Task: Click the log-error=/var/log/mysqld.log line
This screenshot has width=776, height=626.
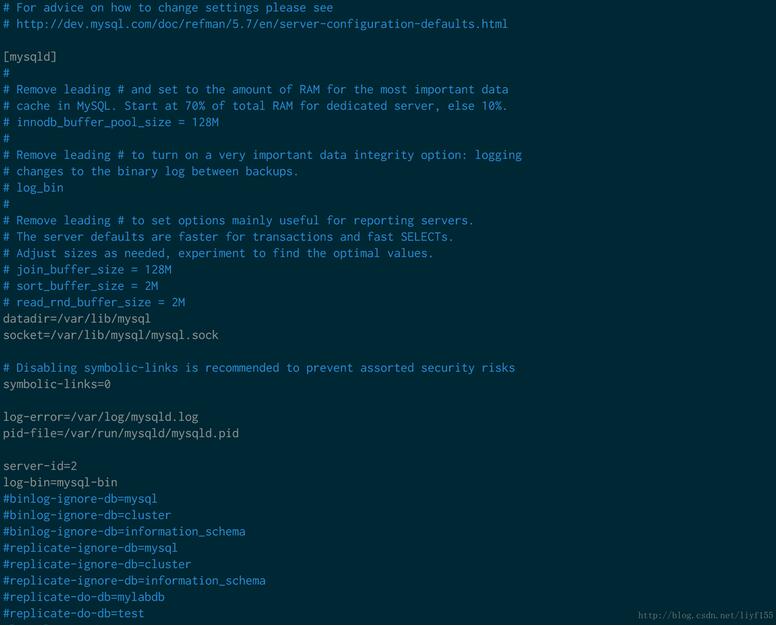Action: [100, 417]
